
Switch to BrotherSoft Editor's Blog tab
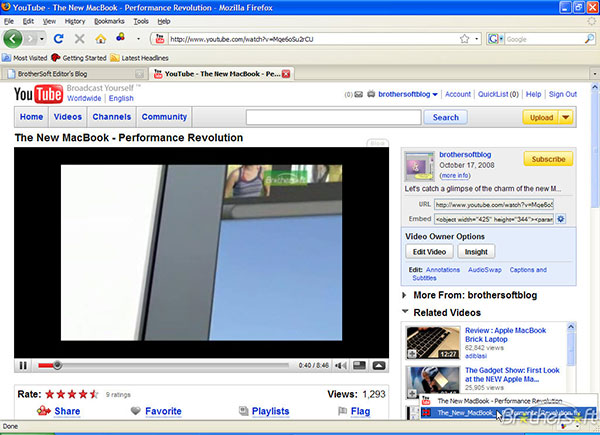[74, 74]
